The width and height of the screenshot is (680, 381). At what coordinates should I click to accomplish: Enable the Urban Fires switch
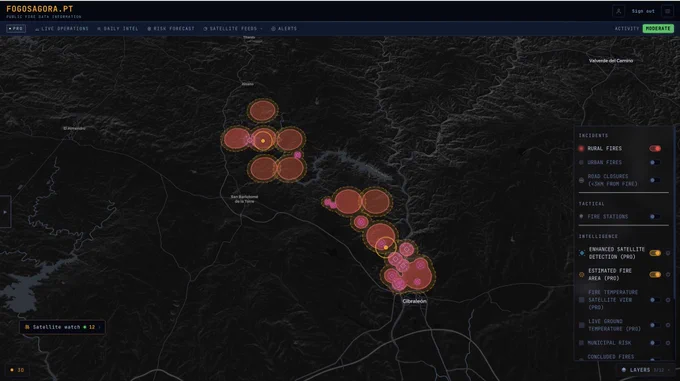655,163
